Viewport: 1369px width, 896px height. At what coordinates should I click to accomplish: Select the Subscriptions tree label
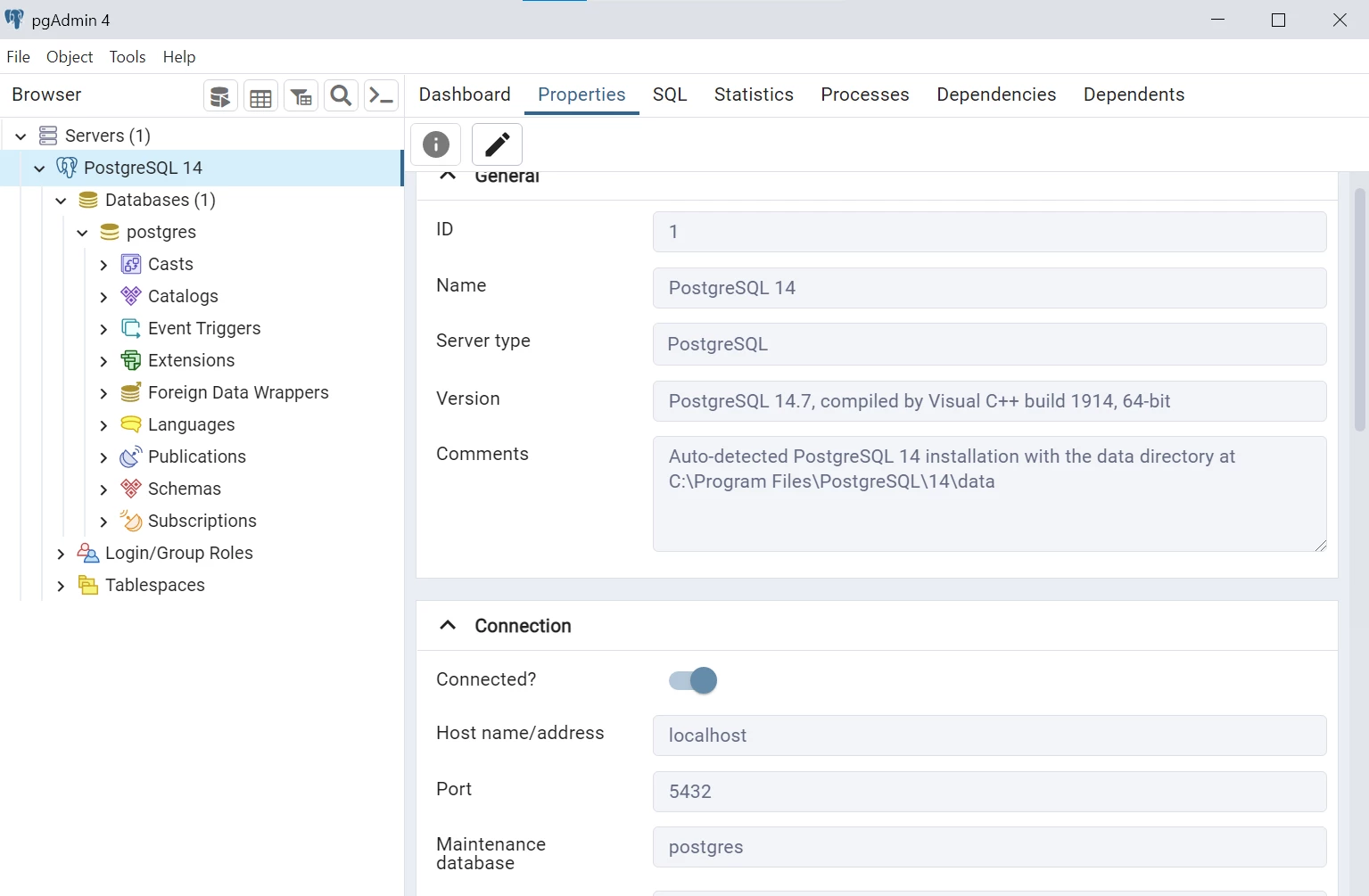point(202,521)
